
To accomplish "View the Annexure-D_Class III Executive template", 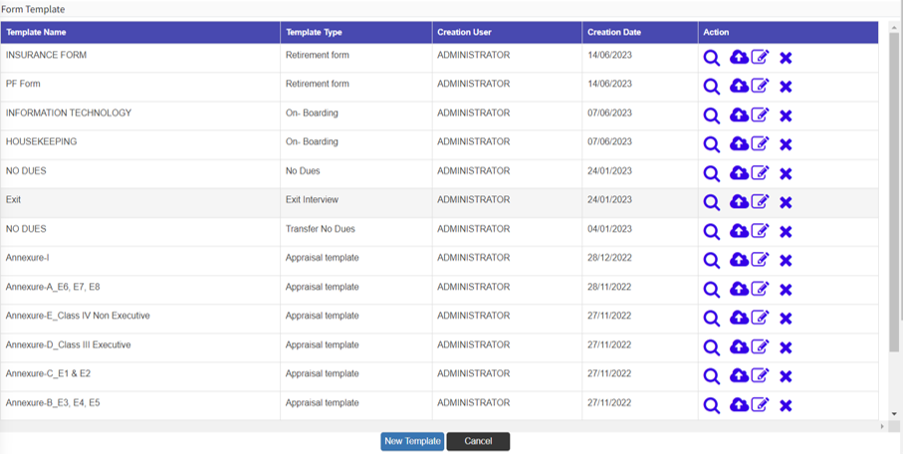I will (711, 348).
